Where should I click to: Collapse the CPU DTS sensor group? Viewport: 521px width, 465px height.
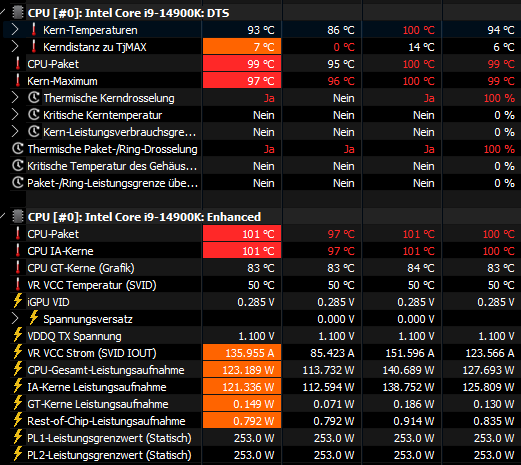click(3, 13)
